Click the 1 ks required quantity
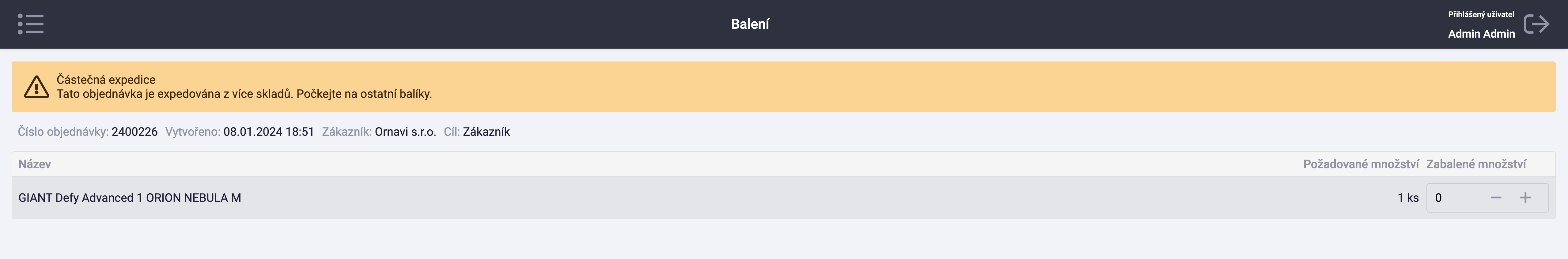 point(1408,198)
